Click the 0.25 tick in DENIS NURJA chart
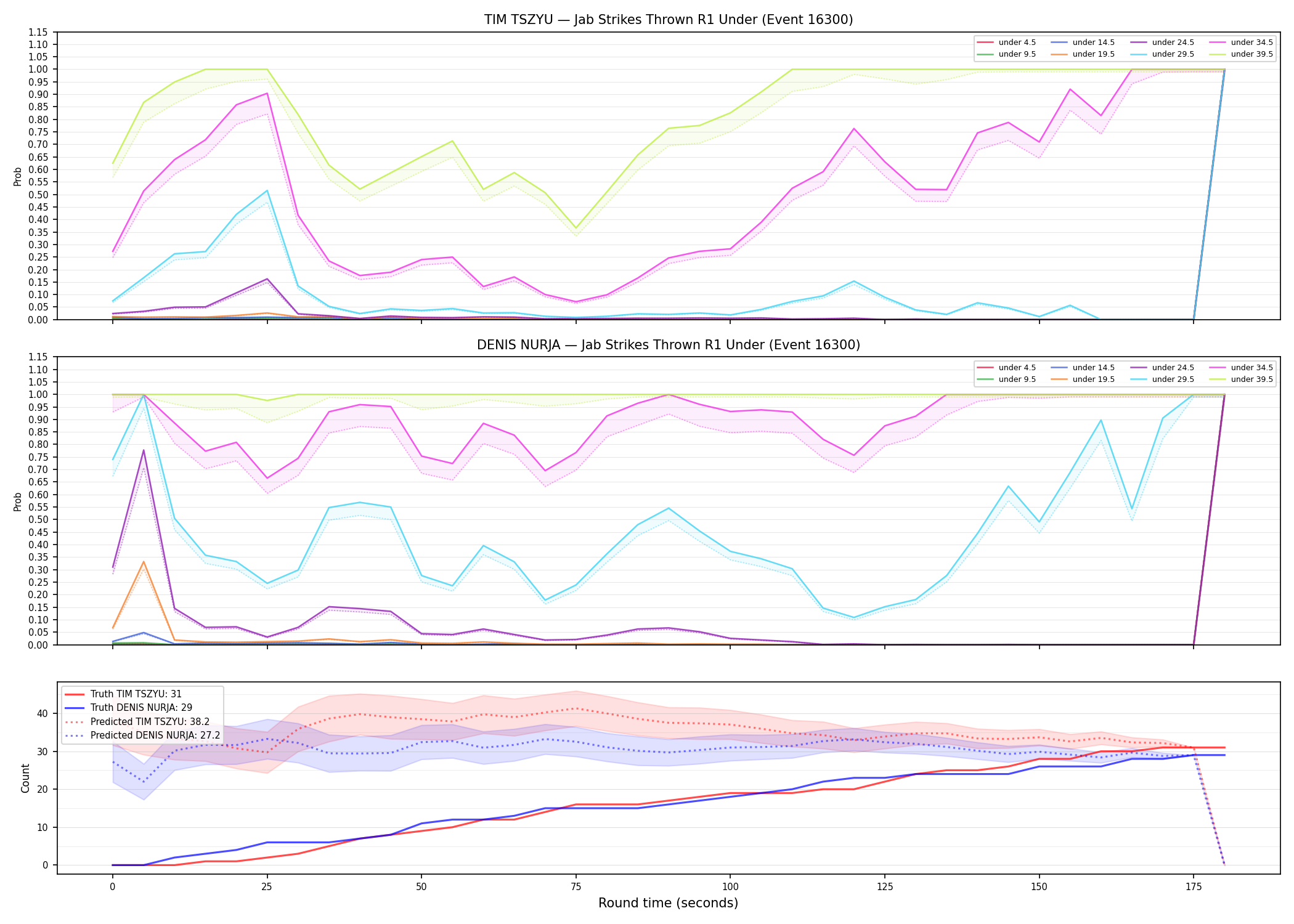The width and height of the screenshot is (1294, 924). point(38,582)
